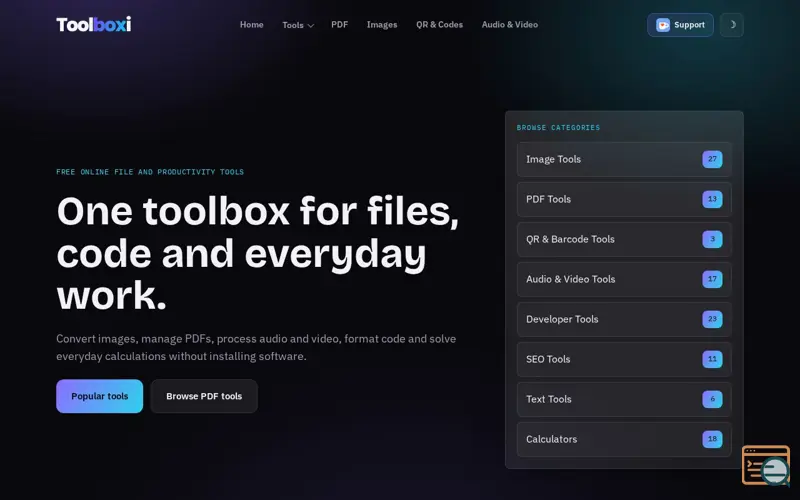Click the terminal window icon at bottom right
Screen dimensions: 800x500
[766, 465]
